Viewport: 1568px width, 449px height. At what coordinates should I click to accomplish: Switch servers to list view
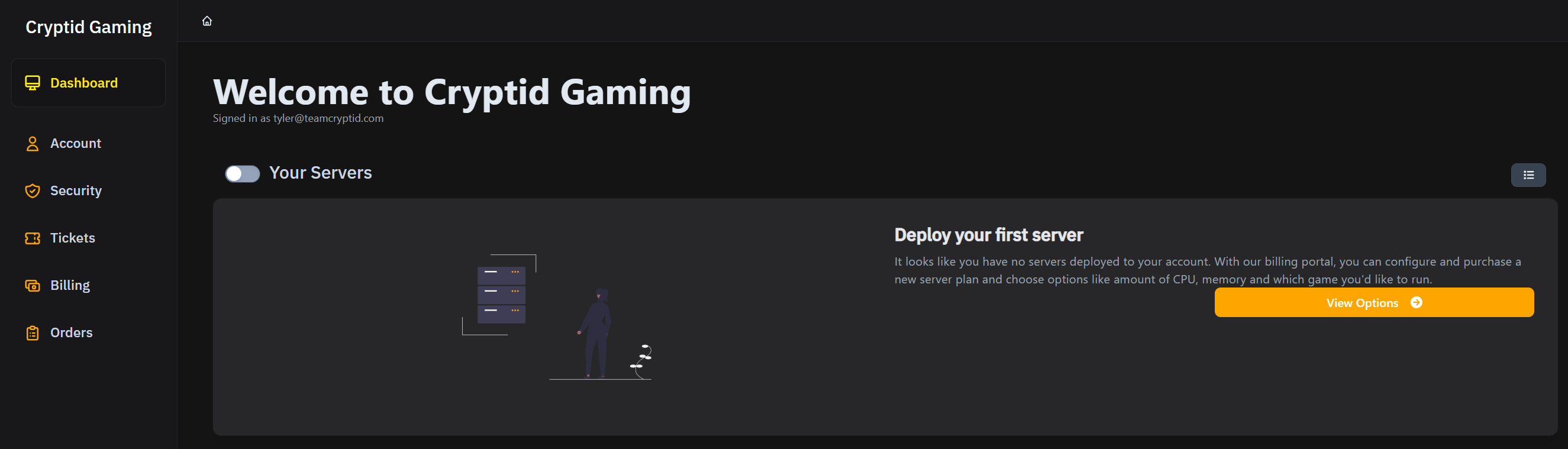pos(1528,175)
